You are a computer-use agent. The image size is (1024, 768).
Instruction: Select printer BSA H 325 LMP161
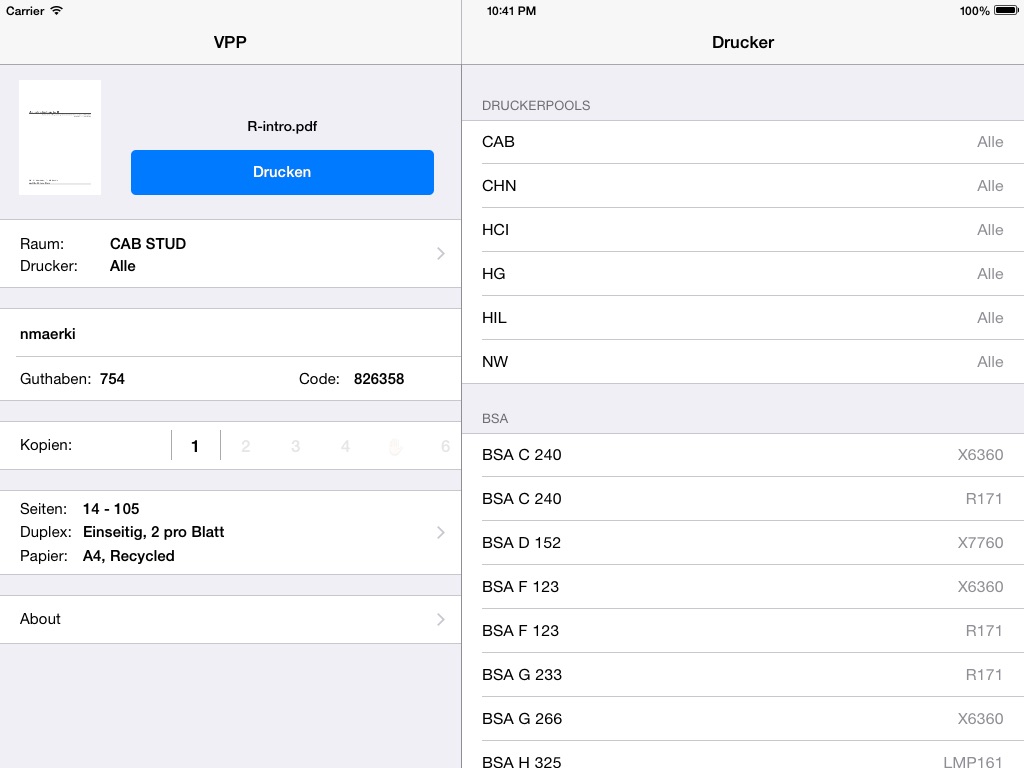(x=743, y=755)
